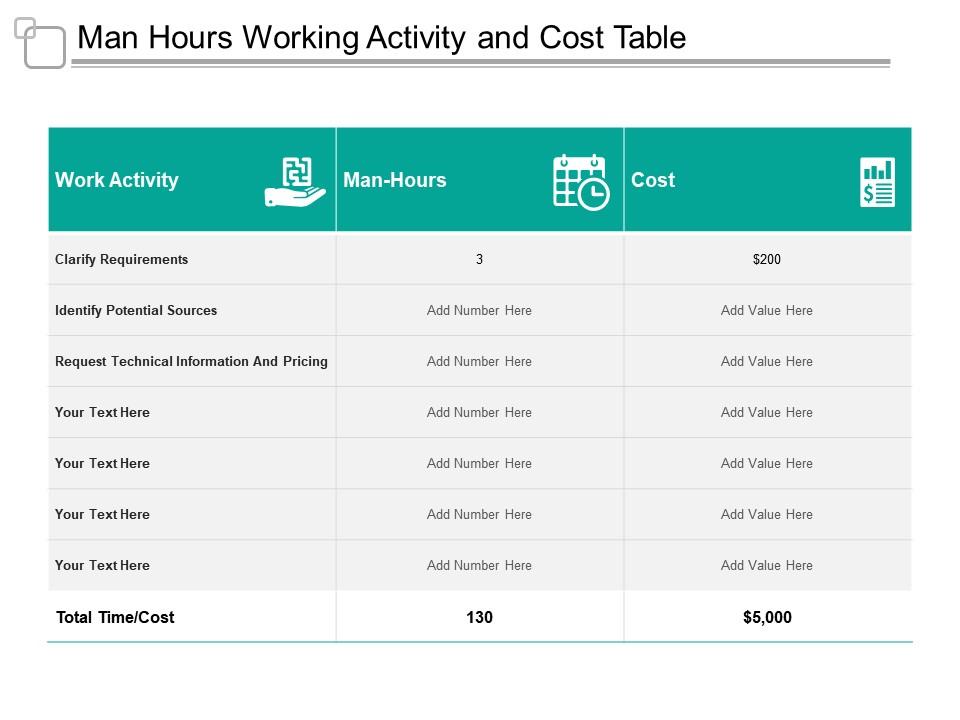Image resolution: width=960 pixels, height=720 pixels.
Task: Select the Work Activity column header
Action: tap(117, 180)
